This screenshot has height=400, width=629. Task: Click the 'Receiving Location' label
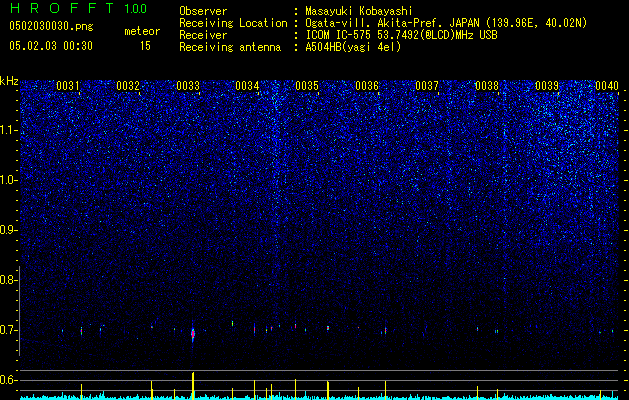point(233,23)
